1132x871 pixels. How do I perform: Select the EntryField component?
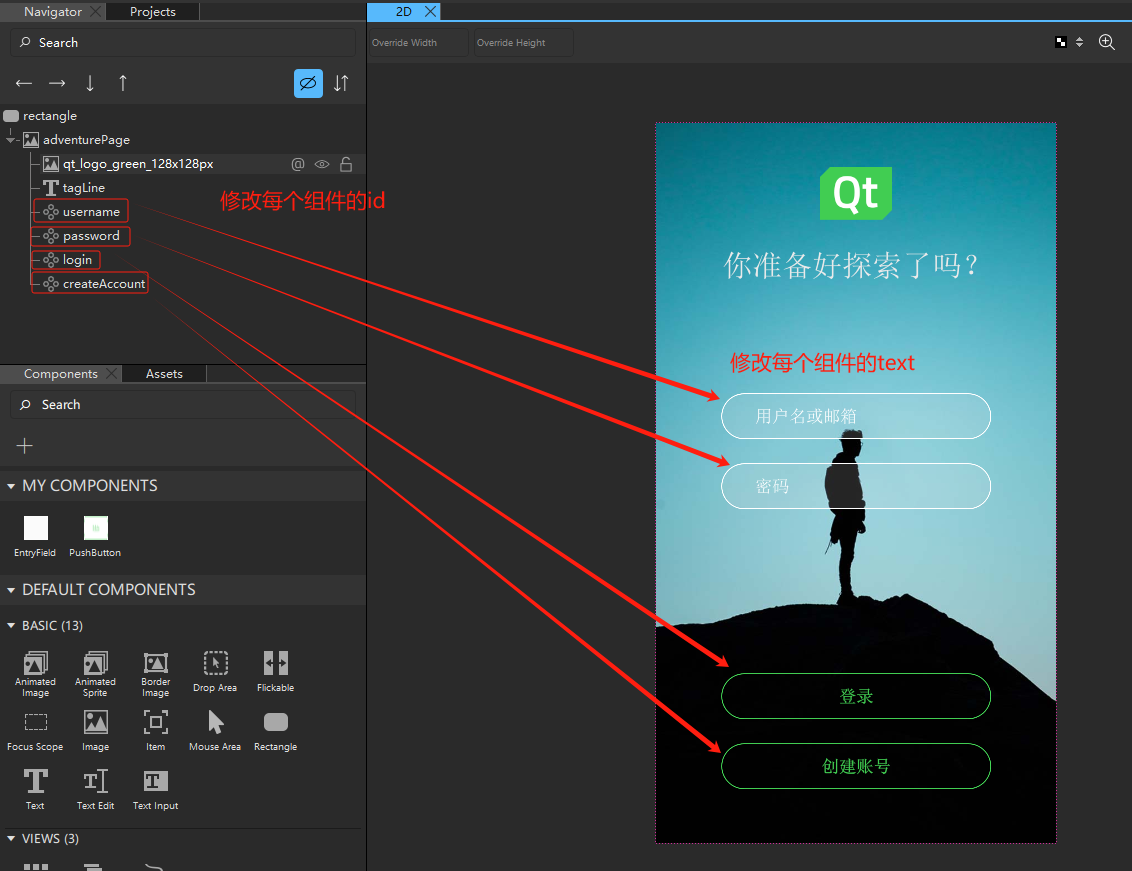pyautogui.click(x=35, y=536)
